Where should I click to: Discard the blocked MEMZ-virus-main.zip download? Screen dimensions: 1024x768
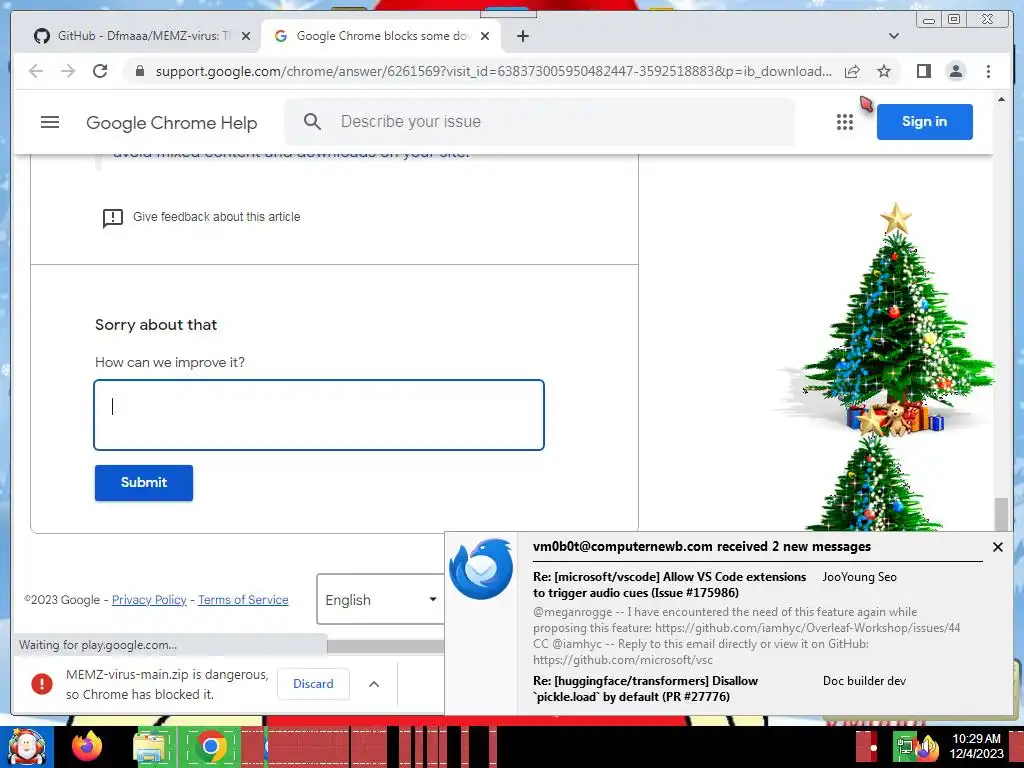(313, 684)
